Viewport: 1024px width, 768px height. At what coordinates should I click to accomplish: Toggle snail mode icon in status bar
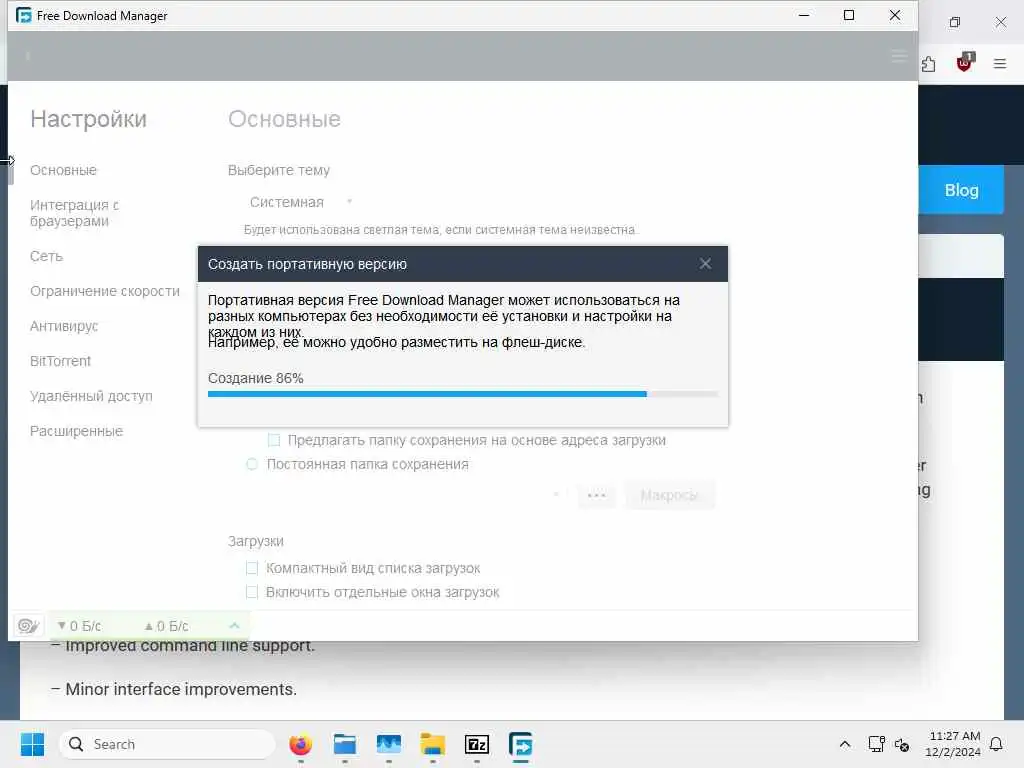click(27, 626)
